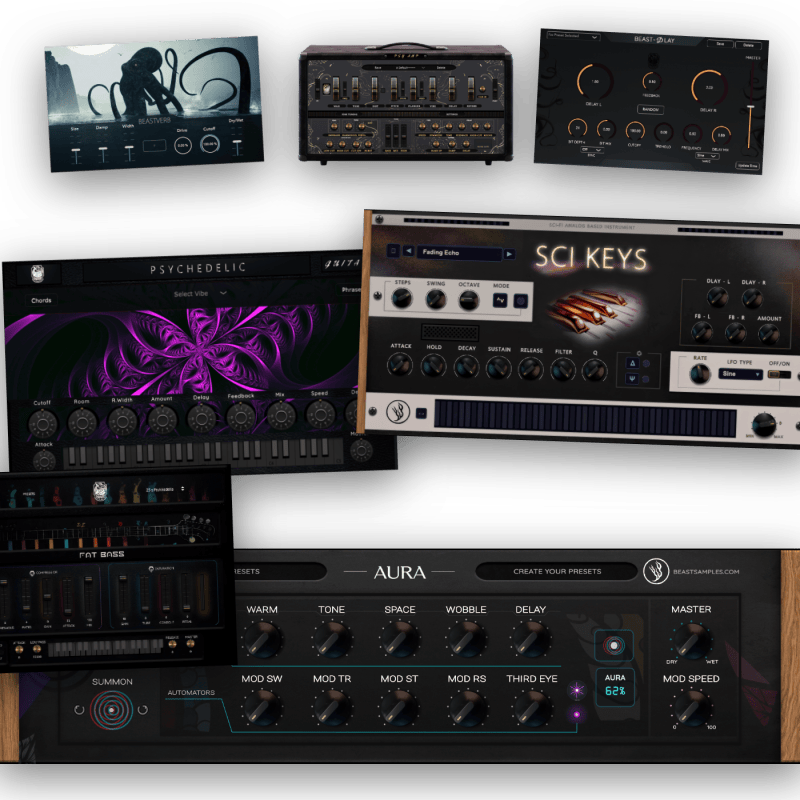Adjust the Aura WOBBLE knob

tap(466, 639)
